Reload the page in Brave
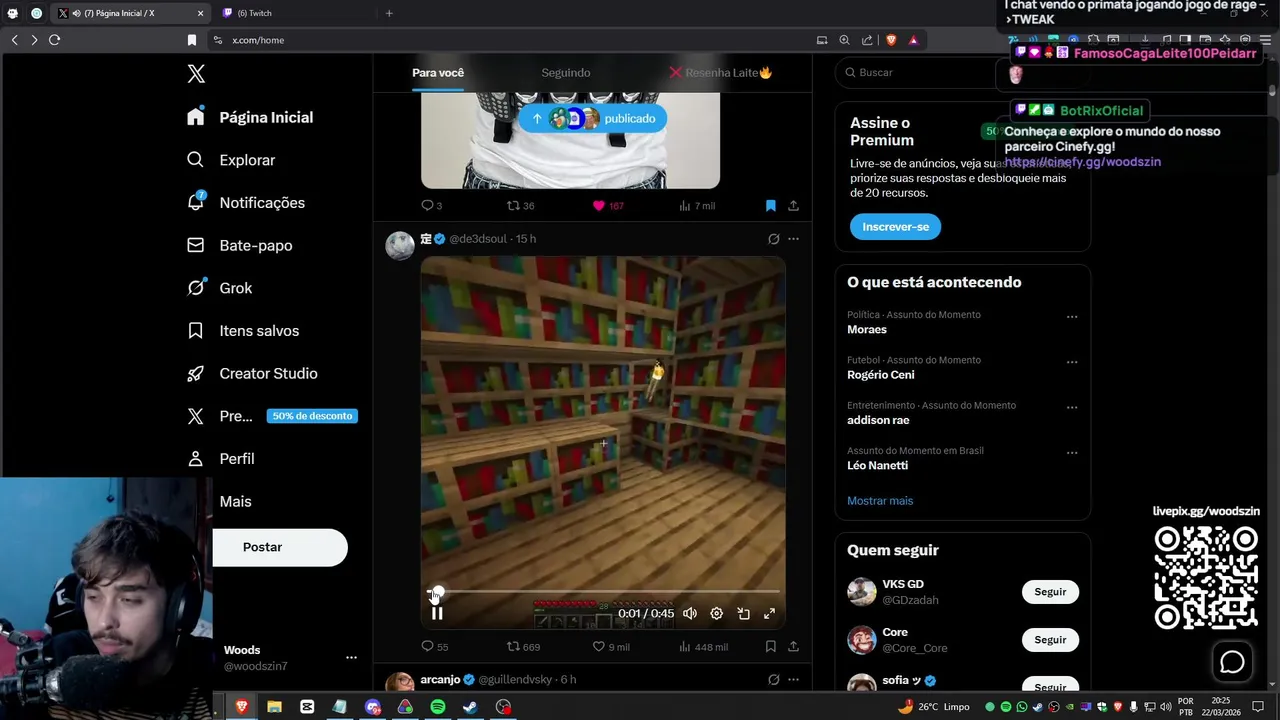1280x720 pixels. [54, 40]
